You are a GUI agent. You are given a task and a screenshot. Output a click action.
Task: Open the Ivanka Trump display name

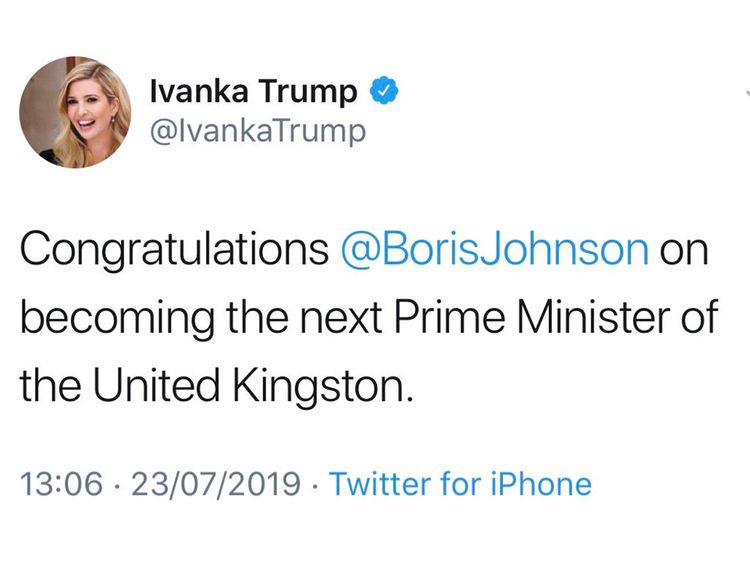coord(254,91)
